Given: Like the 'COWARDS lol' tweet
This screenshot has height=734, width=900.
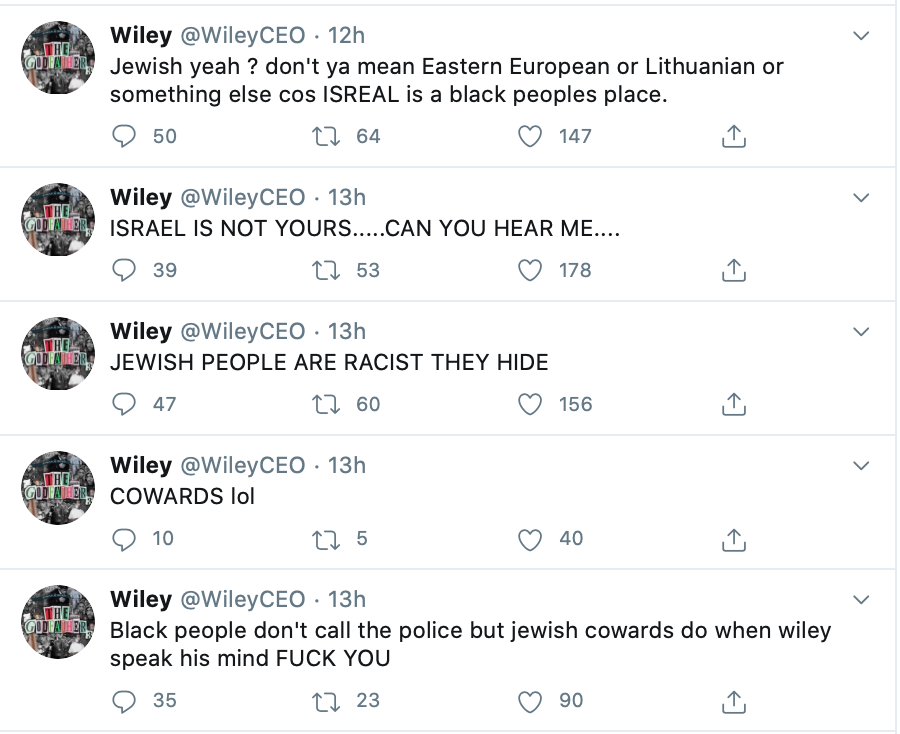Looking at the screenshot, I should 529,539.
